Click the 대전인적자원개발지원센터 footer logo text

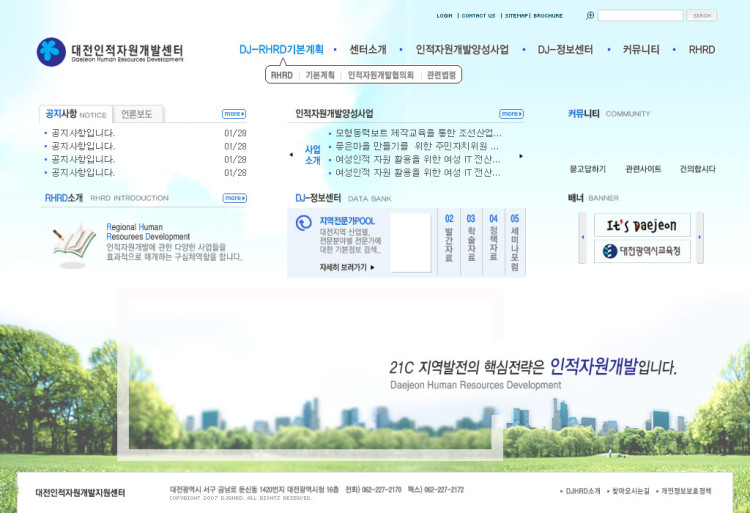click(x=80, y=492)
